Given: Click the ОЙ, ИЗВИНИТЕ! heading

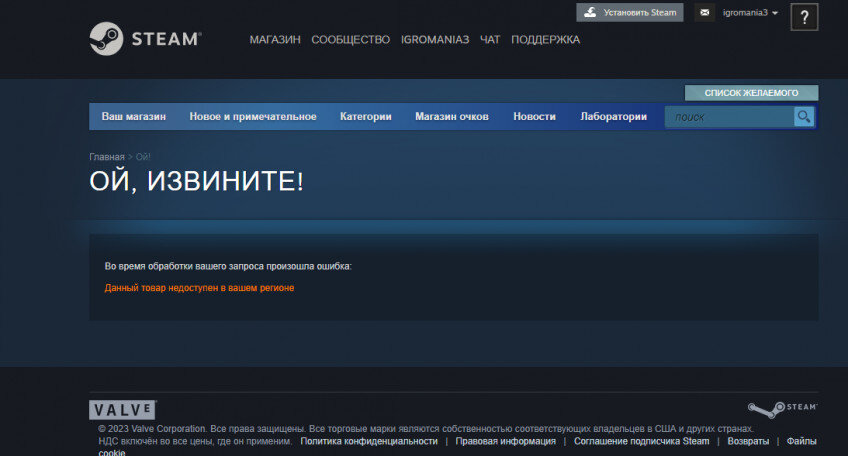Looking at the screenshot, I should pyautogui.click(x=196, y=181).
